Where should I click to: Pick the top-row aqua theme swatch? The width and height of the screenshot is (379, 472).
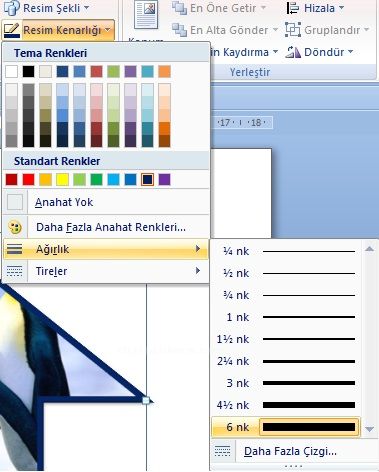click(x=148, y=71)
